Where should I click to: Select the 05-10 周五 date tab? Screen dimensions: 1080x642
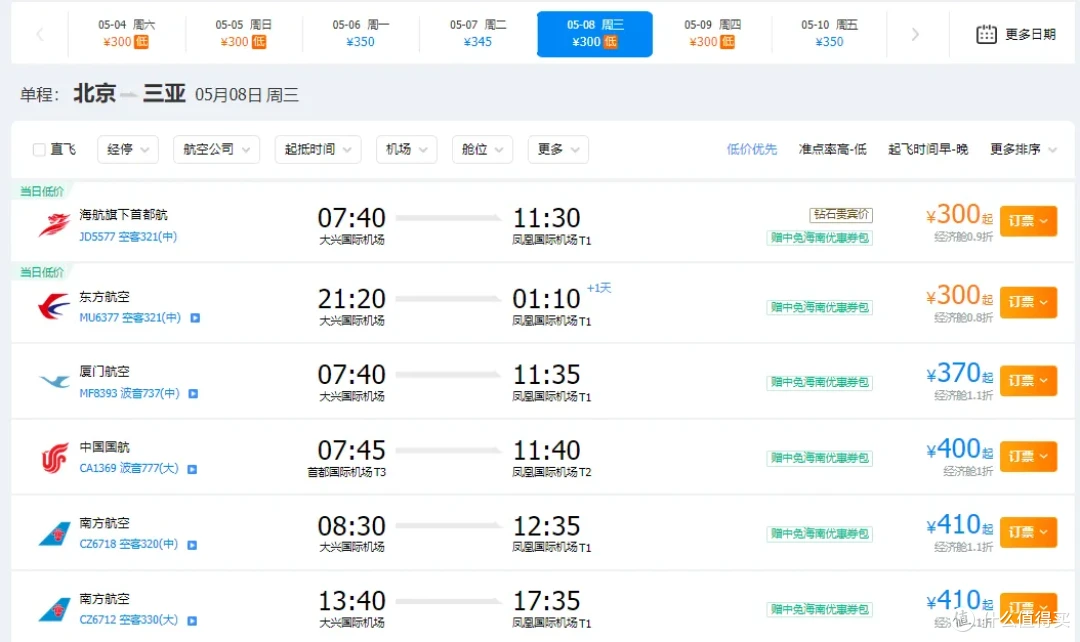(x=829, y=34)
